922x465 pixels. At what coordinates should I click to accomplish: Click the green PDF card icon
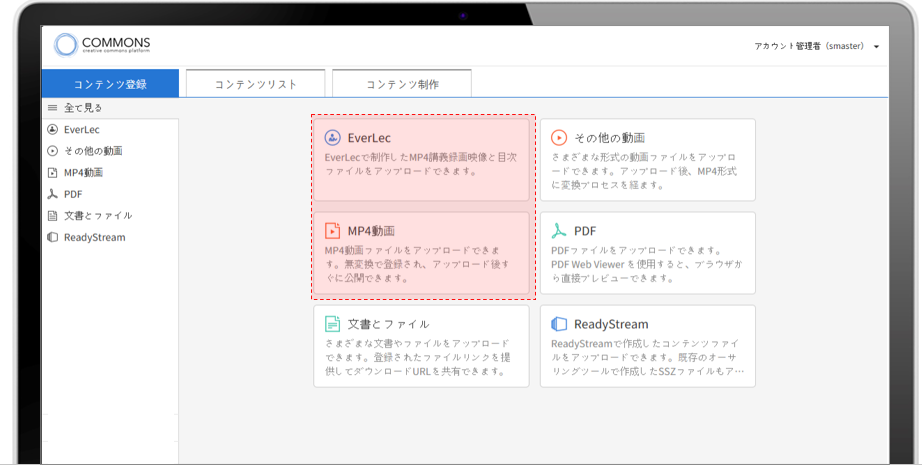point(559,230)
